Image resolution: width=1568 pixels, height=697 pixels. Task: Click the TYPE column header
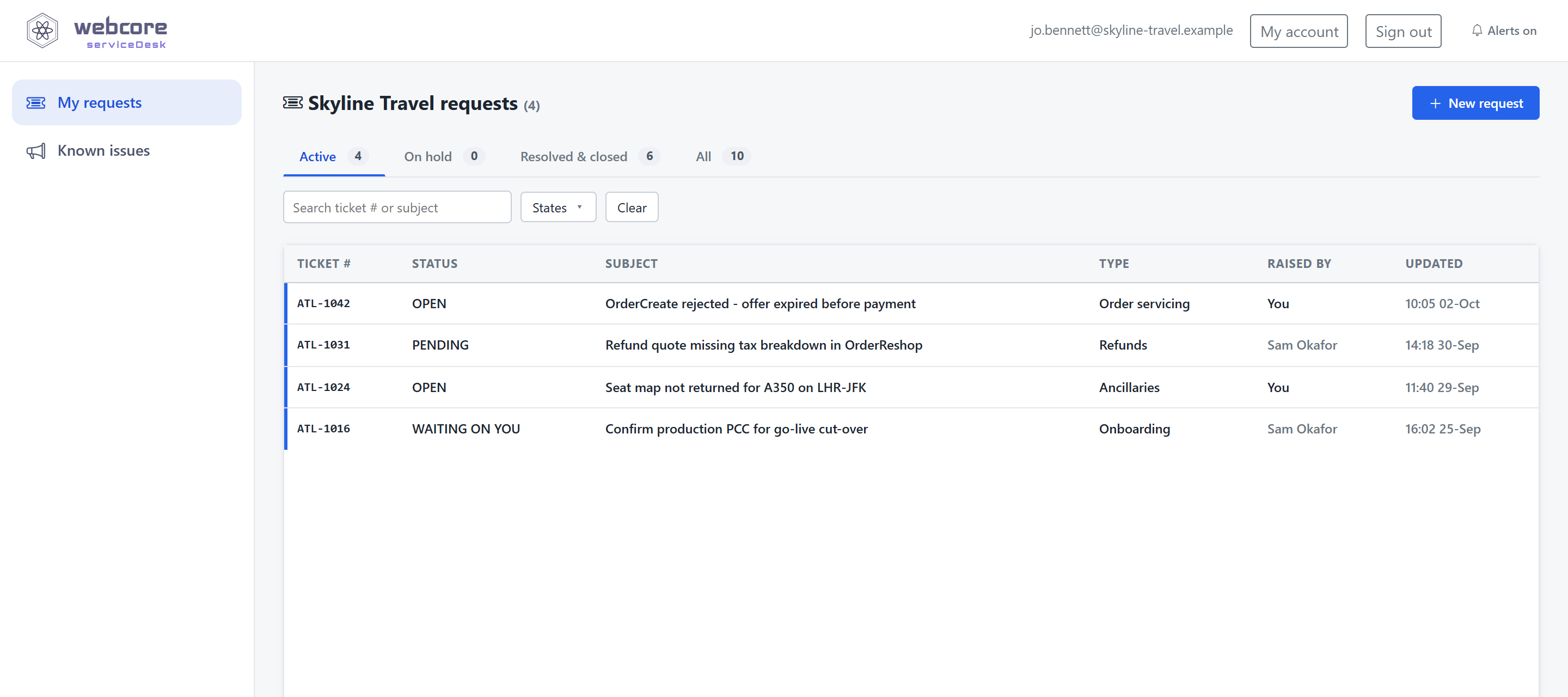(x=1114, y=264)
